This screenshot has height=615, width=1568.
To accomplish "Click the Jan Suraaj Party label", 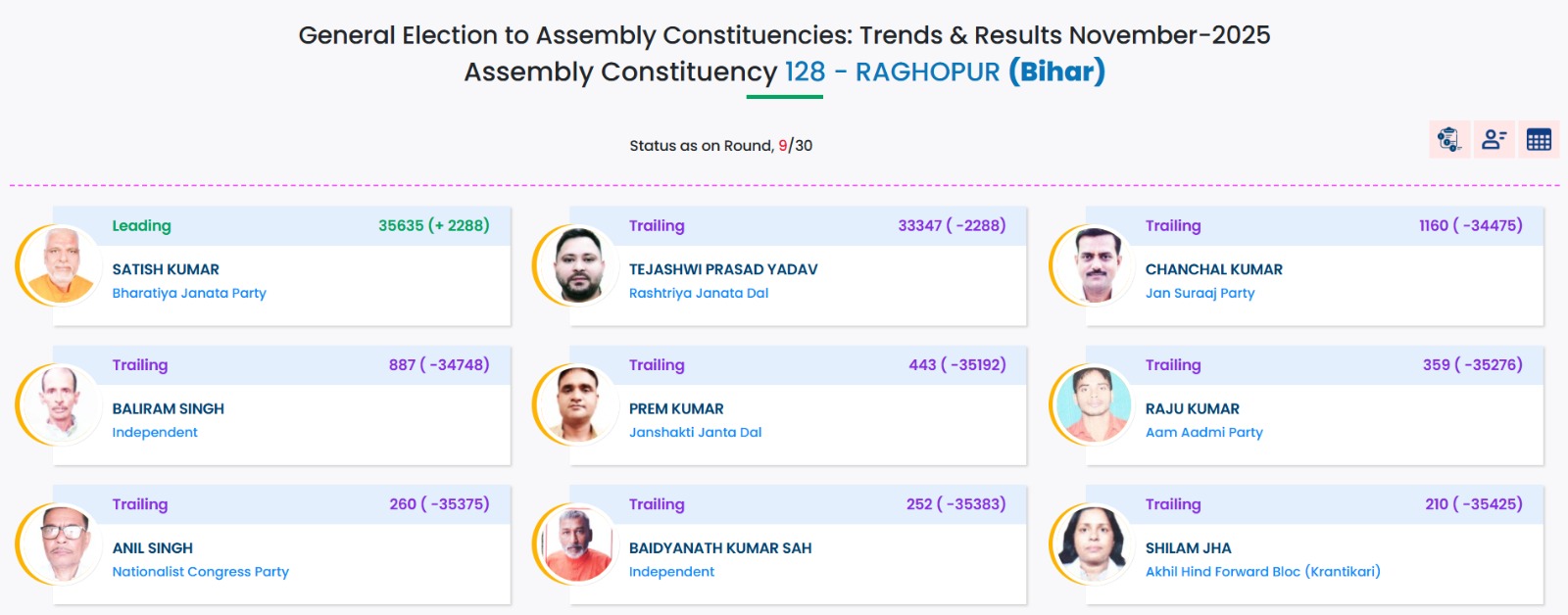I will point(1200,293).
